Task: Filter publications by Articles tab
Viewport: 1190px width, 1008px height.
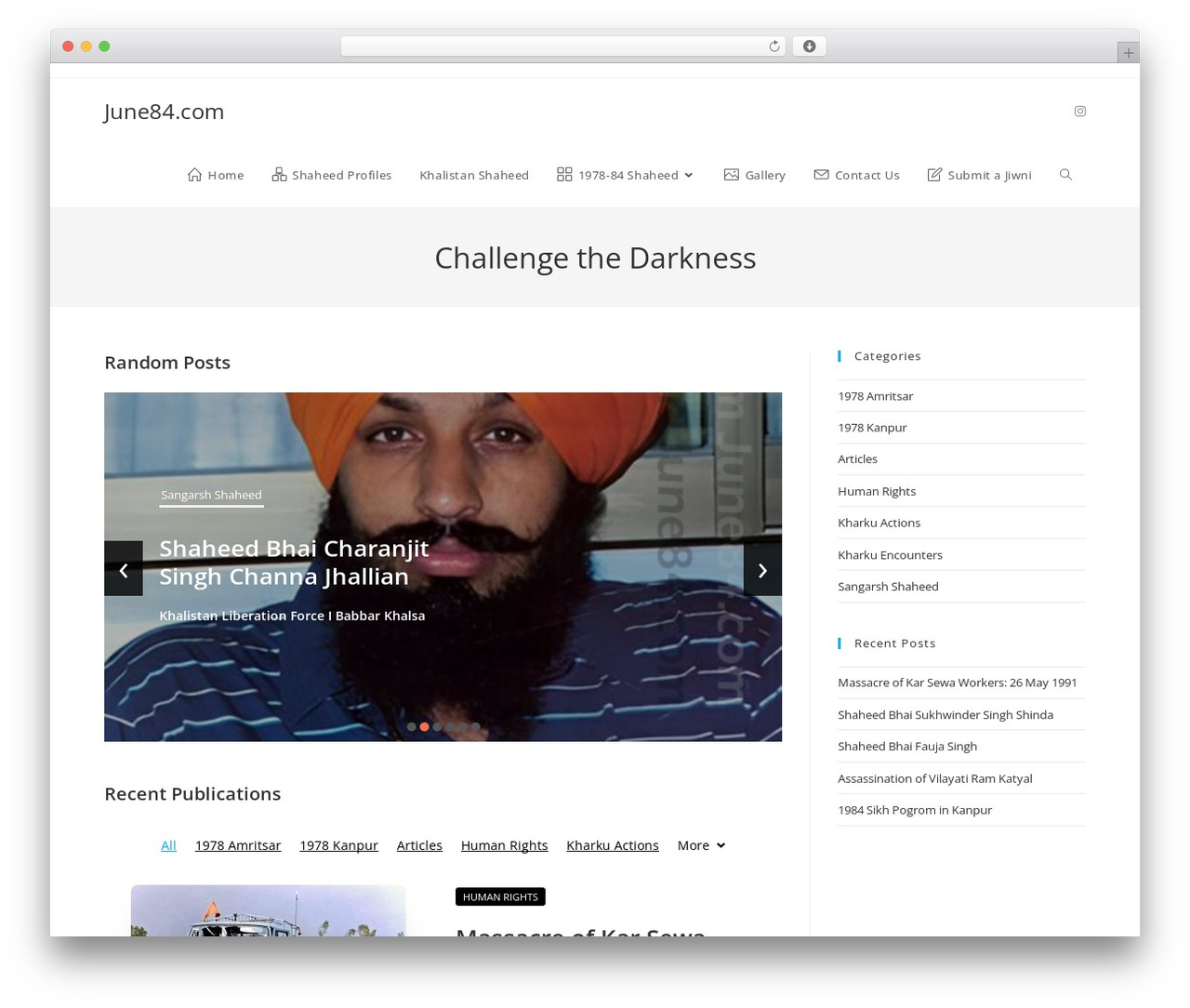Action: (419, 845)
